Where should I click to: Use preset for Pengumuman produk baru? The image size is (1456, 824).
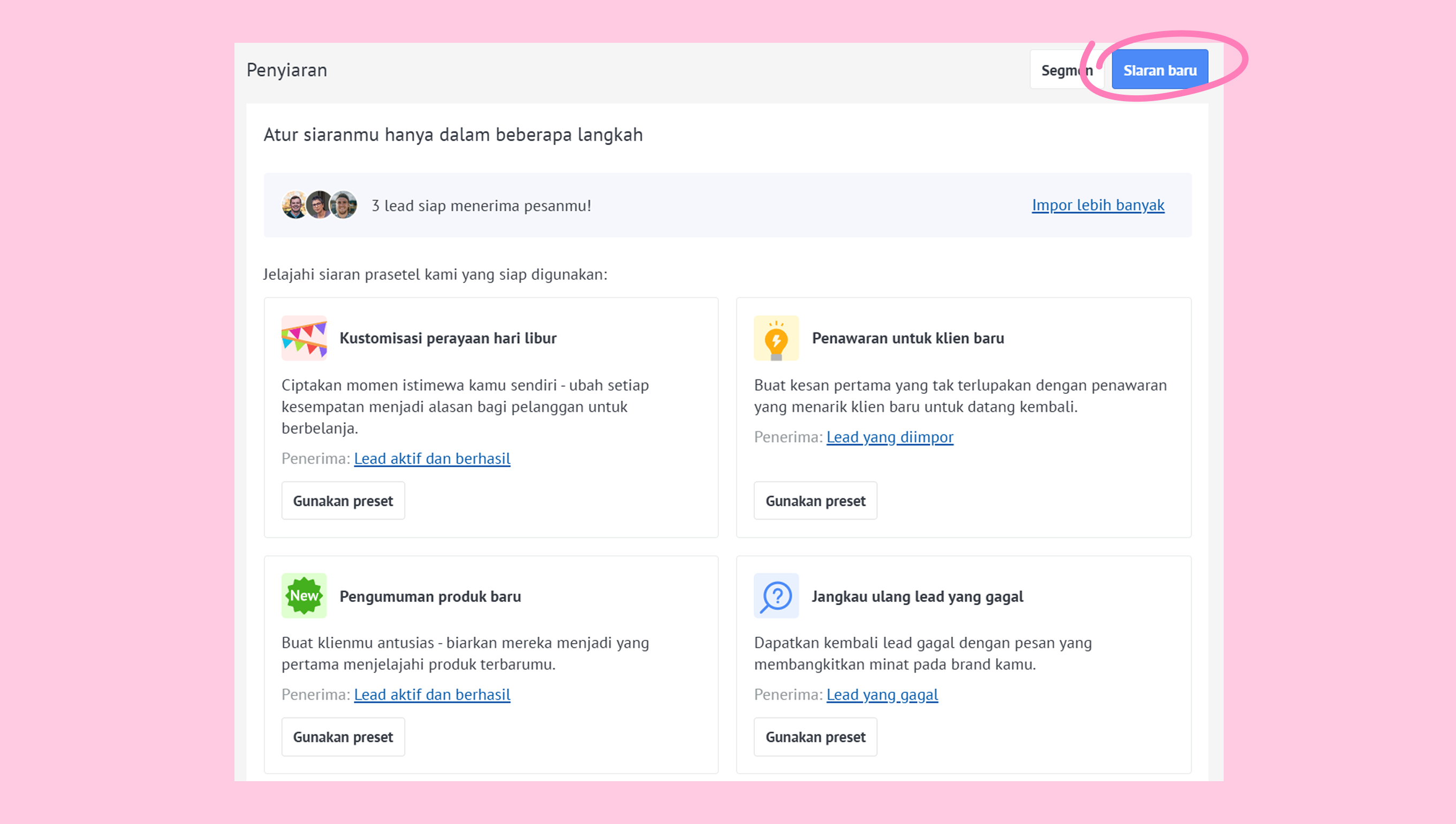pos(343,737)
